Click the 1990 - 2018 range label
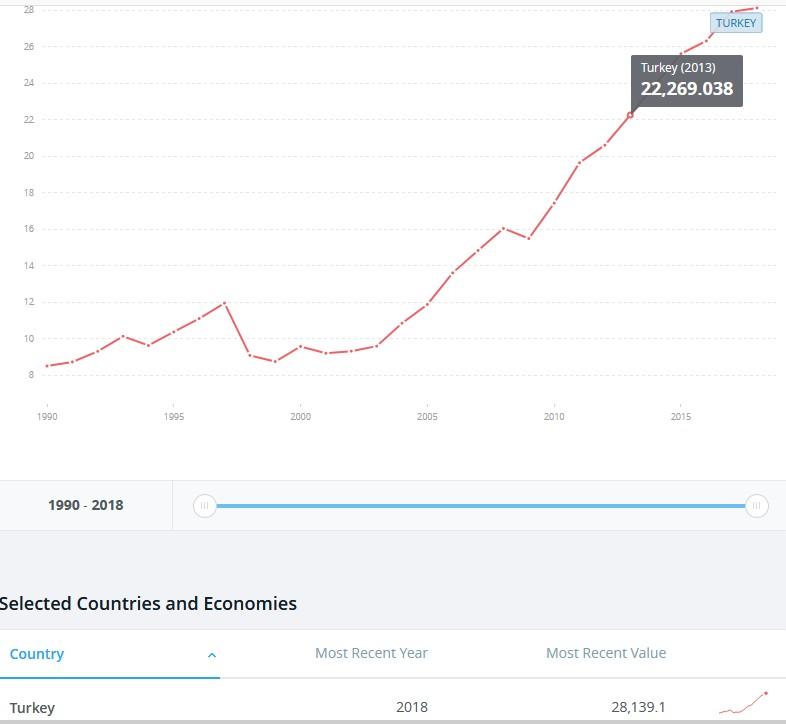Viewport: 786px width, 724px height. click(85, 505)
